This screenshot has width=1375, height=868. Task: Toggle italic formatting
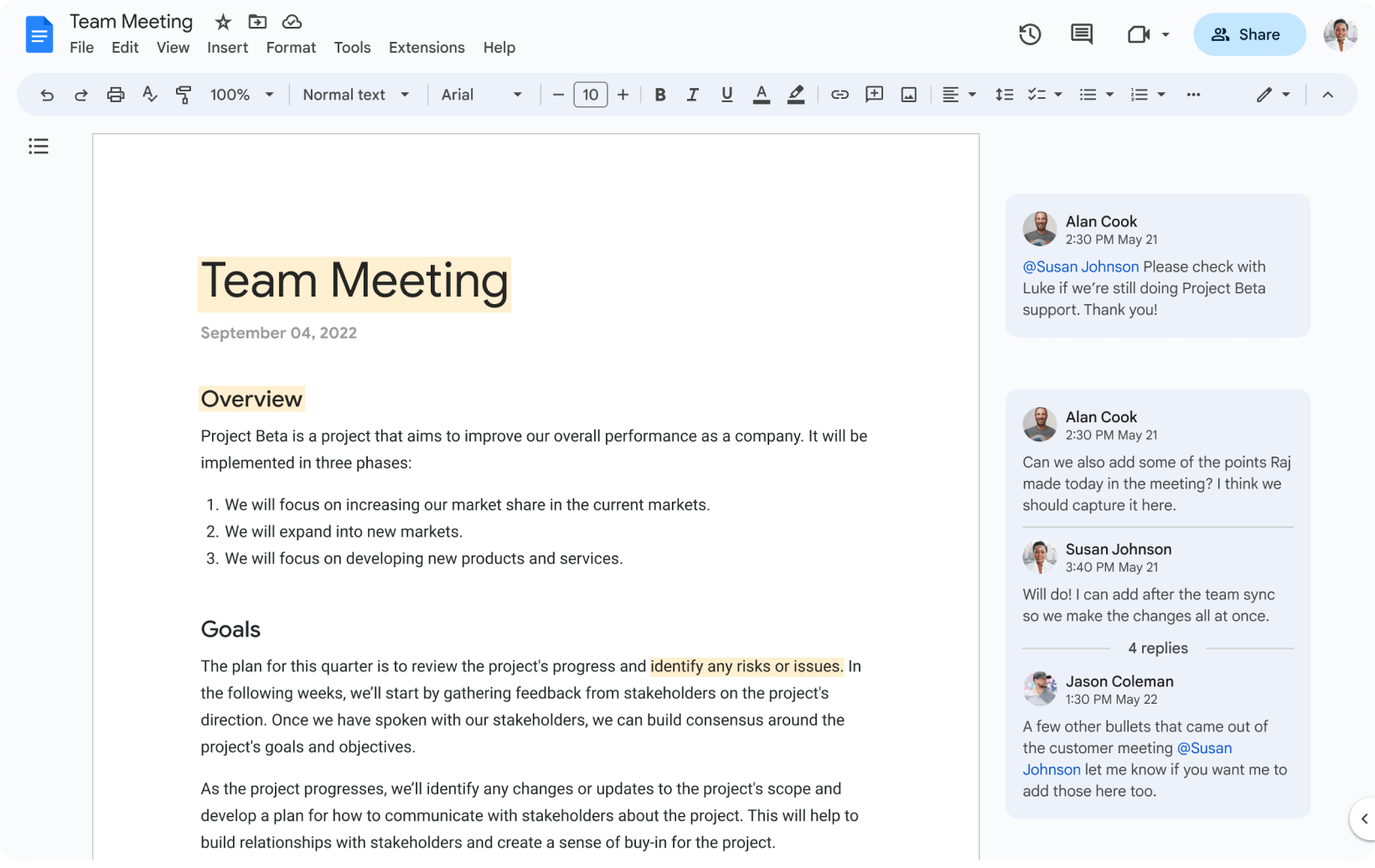click(x=693, y=95)
